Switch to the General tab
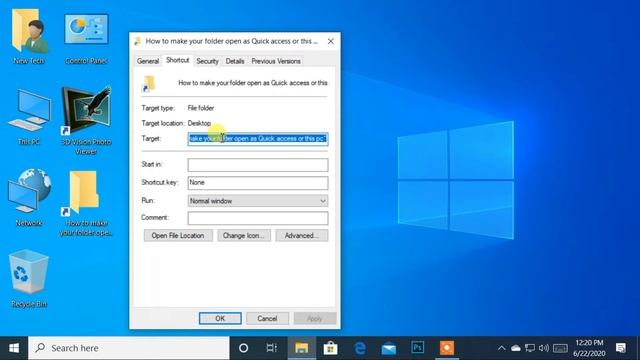640x360 pixels. pos(148,61)
